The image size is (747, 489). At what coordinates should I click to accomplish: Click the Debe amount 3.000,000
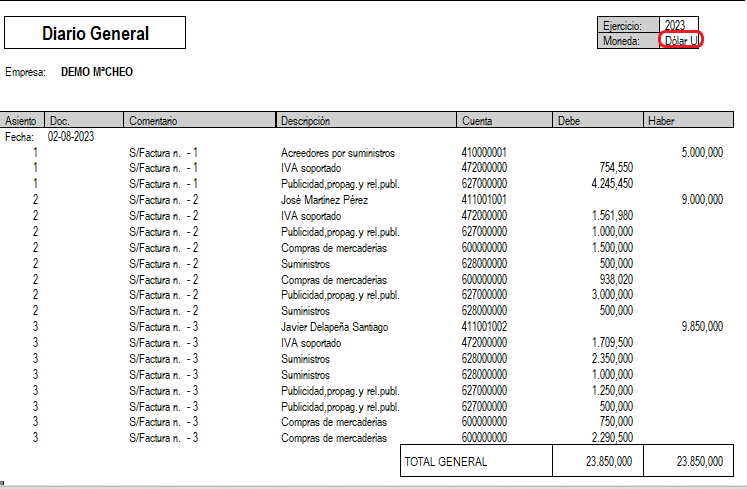tap(612, 295)
